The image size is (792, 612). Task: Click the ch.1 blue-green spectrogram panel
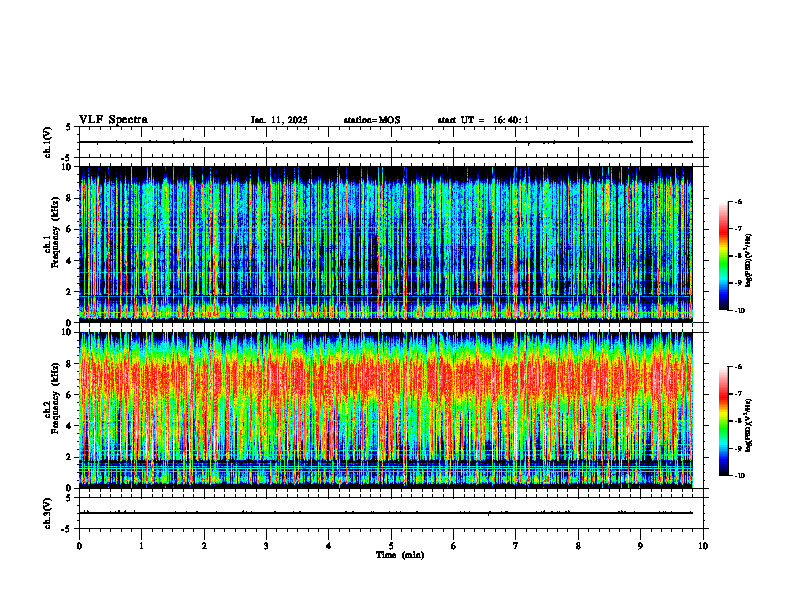click(x=386, y=244)
